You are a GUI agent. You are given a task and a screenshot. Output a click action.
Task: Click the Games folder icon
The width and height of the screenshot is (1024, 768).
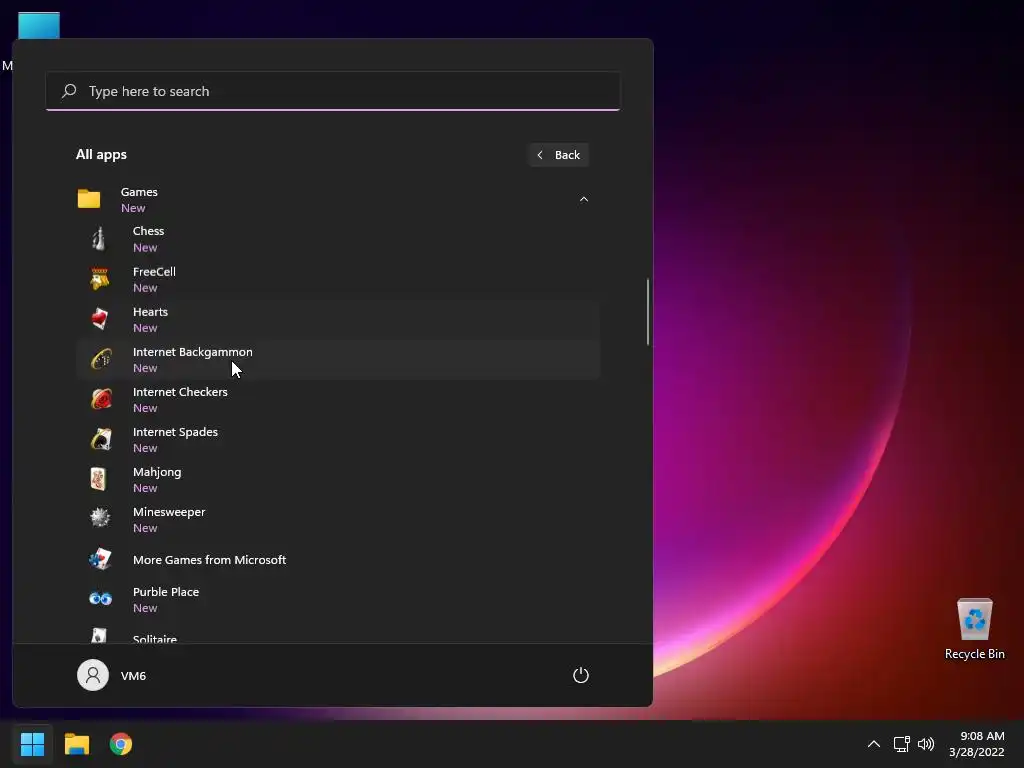click(89, 199)
